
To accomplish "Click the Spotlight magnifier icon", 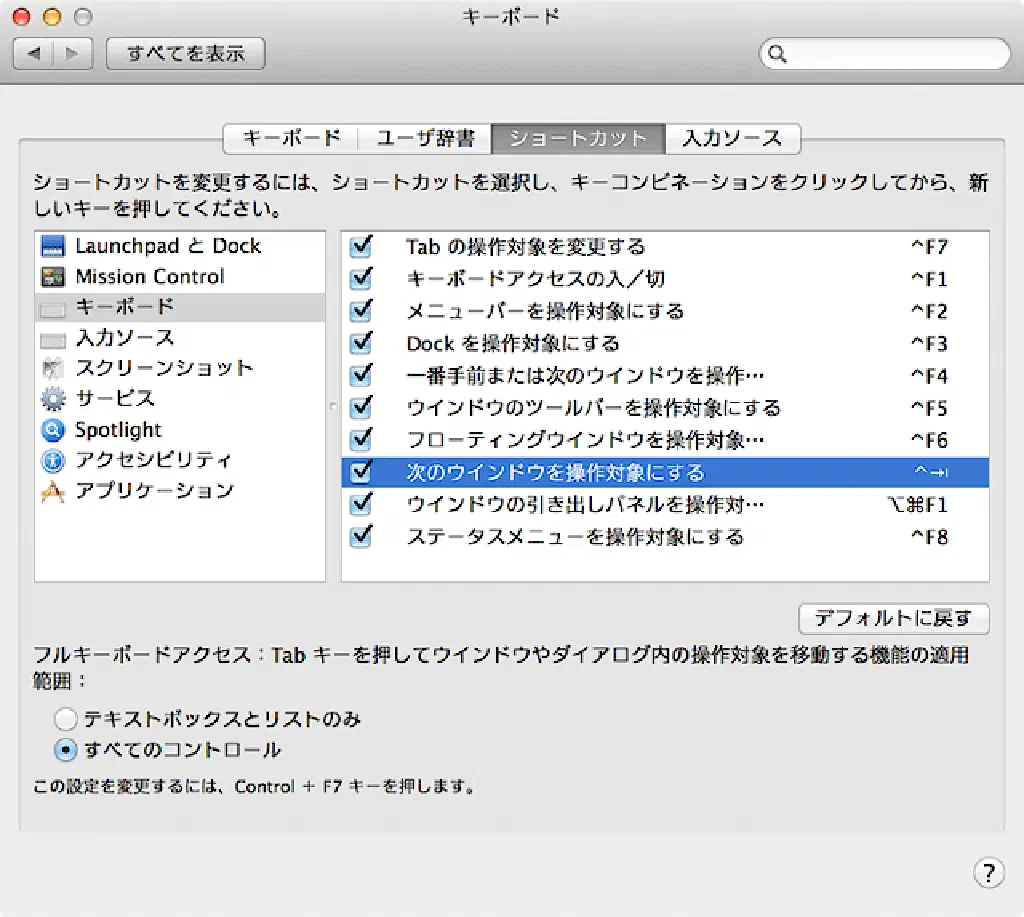I will pyautogui.click(x=53, y=430).
